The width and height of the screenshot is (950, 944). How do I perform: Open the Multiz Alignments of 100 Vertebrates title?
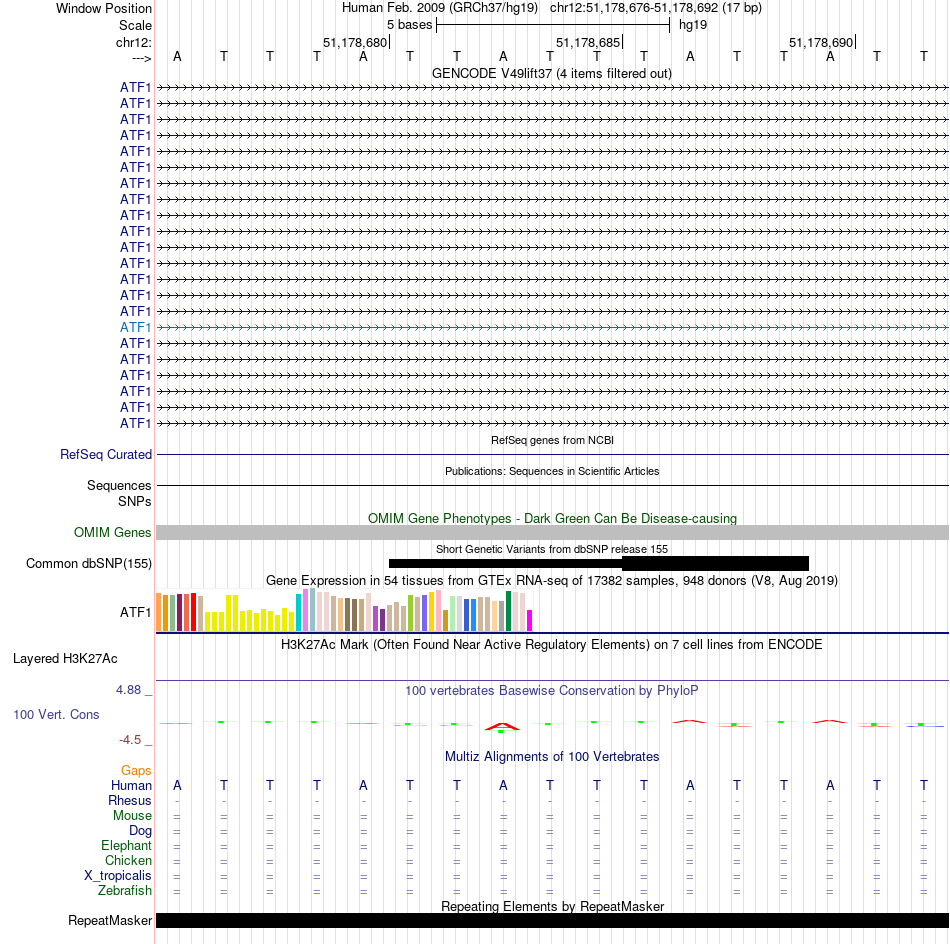point(552,756)
